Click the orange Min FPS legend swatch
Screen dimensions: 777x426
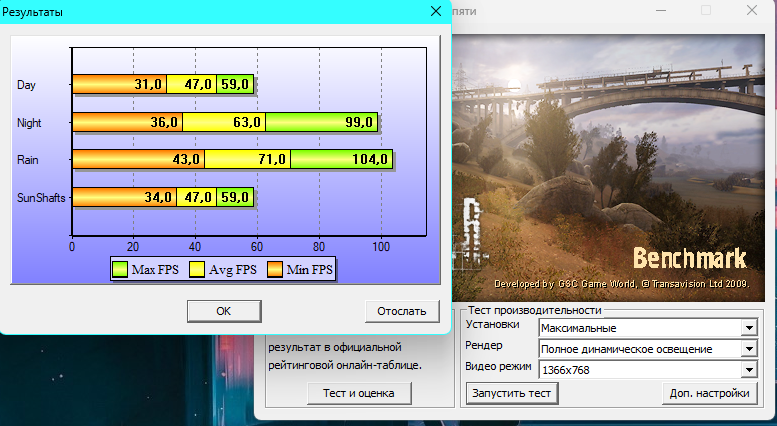(x=275, y=269)
